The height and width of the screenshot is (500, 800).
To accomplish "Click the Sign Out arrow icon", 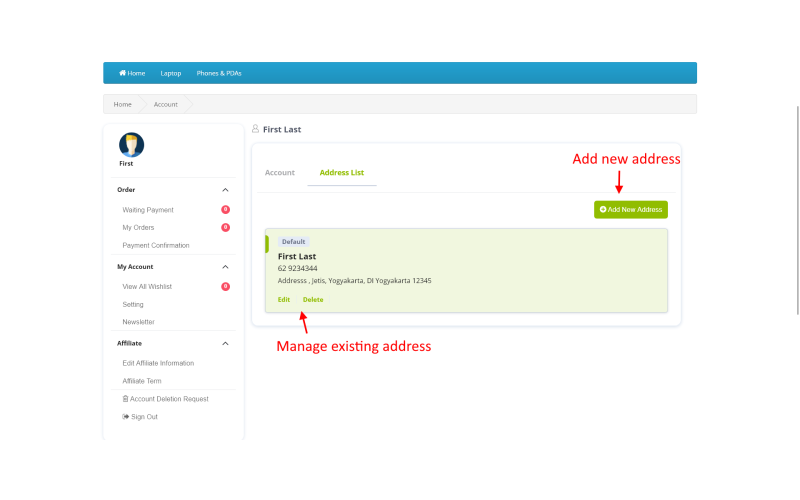I will coord(126,417).
